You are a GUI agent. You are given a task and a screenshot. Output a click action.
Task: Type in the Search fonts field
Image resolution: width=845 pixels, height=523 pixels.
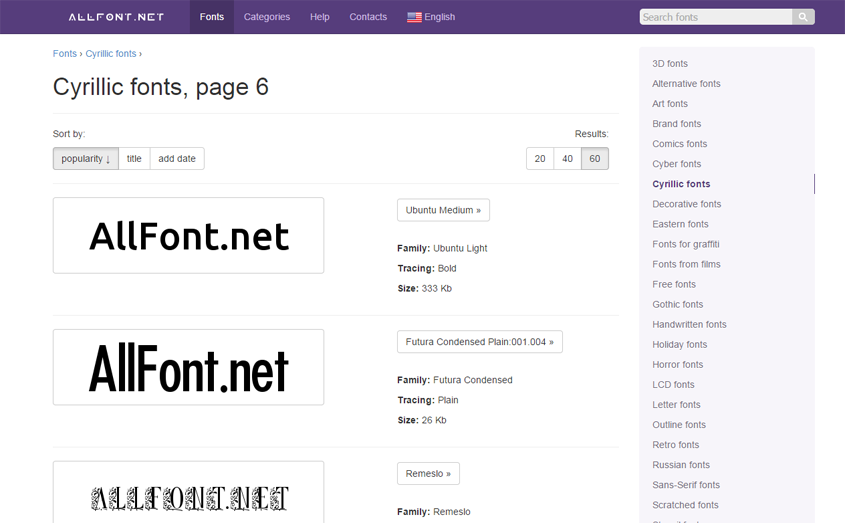click(x=715, y=17)
